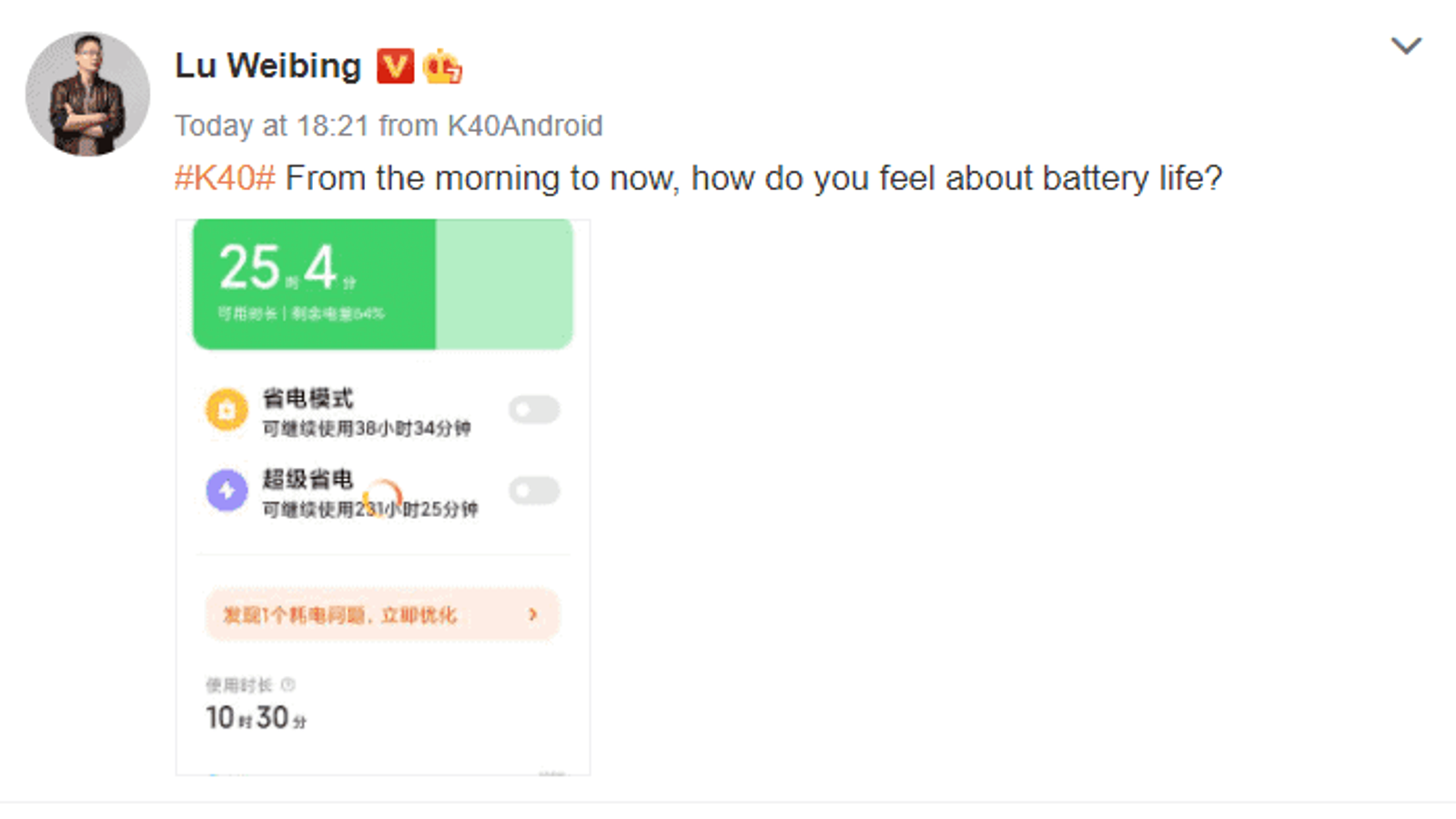Click the dark green battery level bar
The width and height of the screenshot is (1456, 819).
(x=314, y=284)
